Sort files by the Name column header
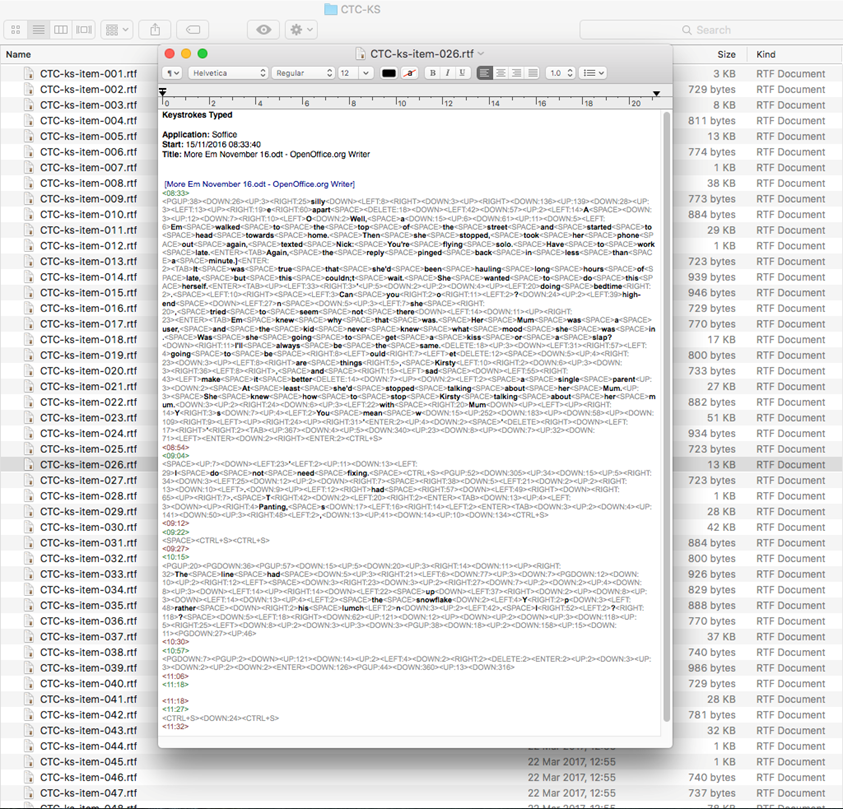 pyautogui.click(x=20, y=54)
